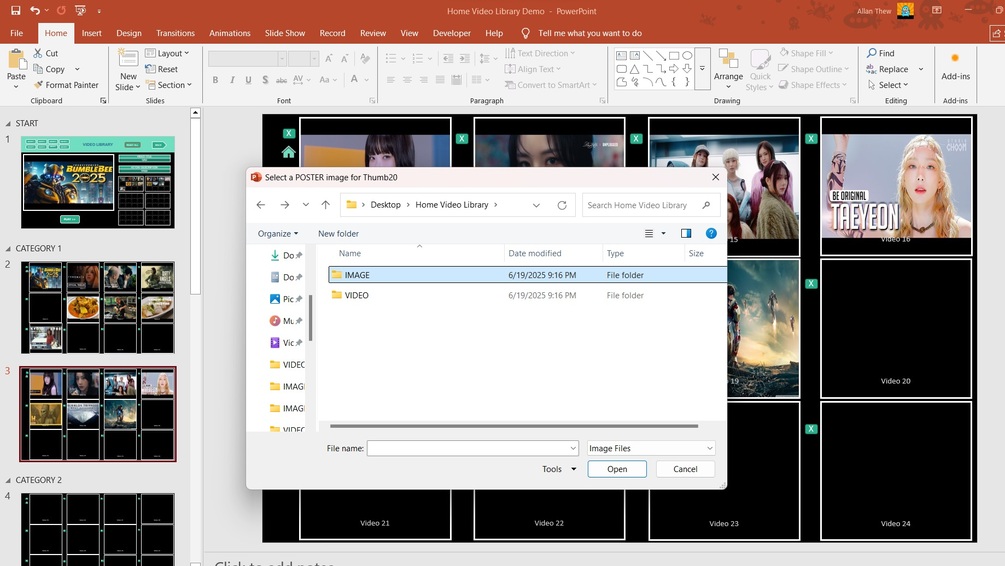The image size is (1005, 566).
Task: Go up one folder level in the dialog
Action: (x=326, y=204)
